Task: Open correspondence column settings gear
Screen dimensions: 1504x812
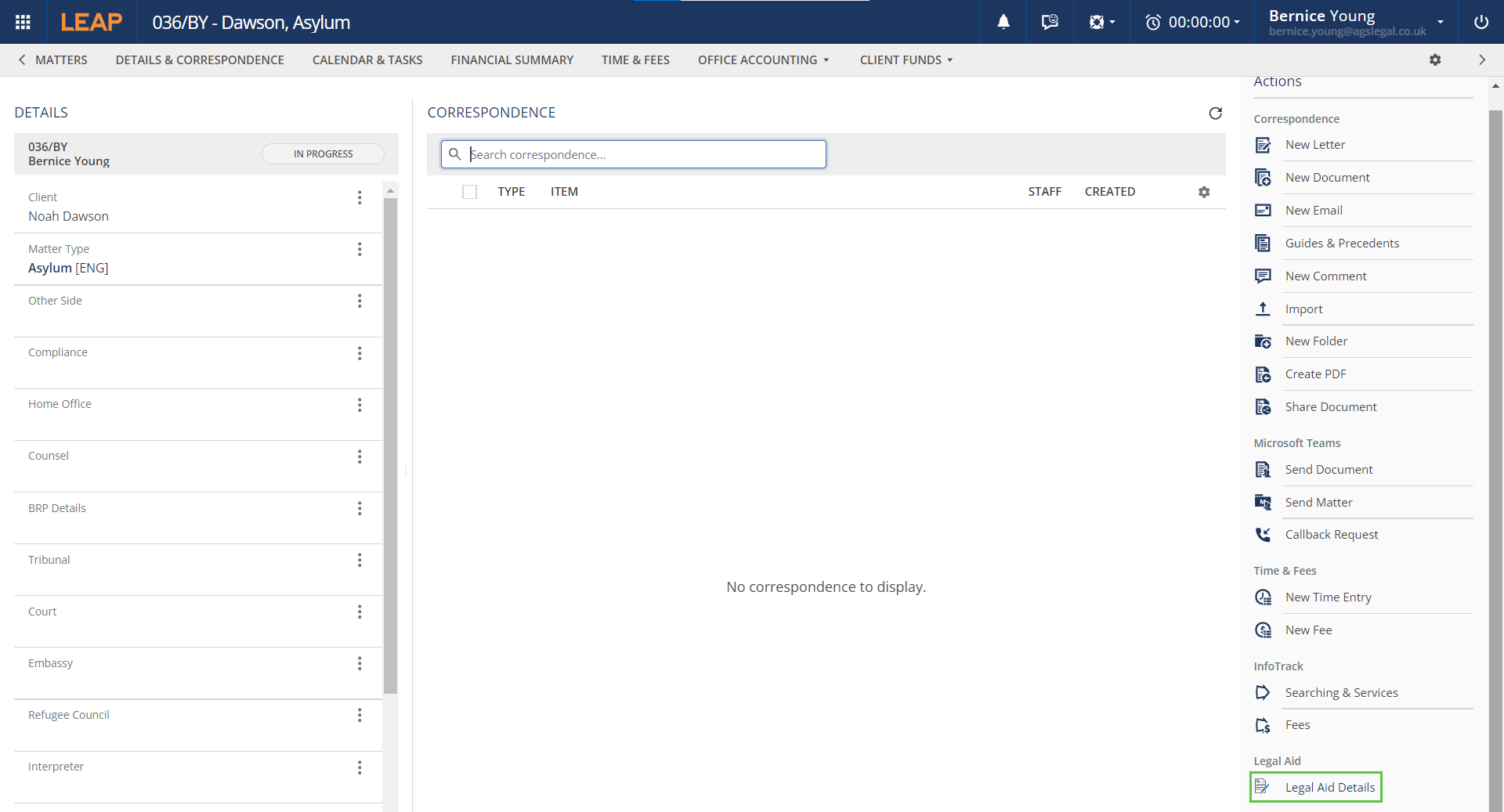Action: [1204, 192]
